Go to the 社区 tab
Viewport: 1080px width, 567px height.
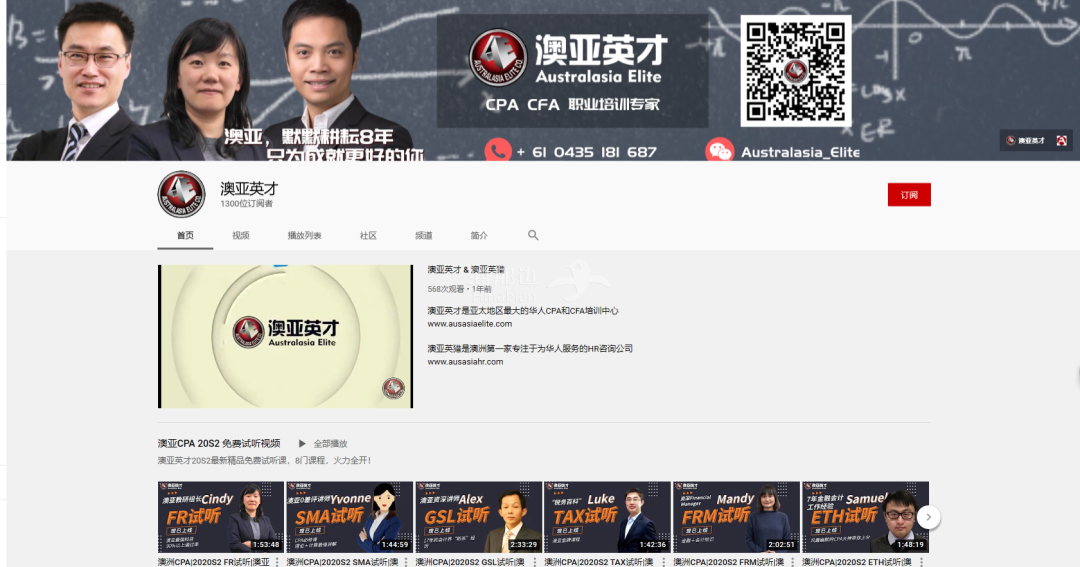click(x=368, y=236)
